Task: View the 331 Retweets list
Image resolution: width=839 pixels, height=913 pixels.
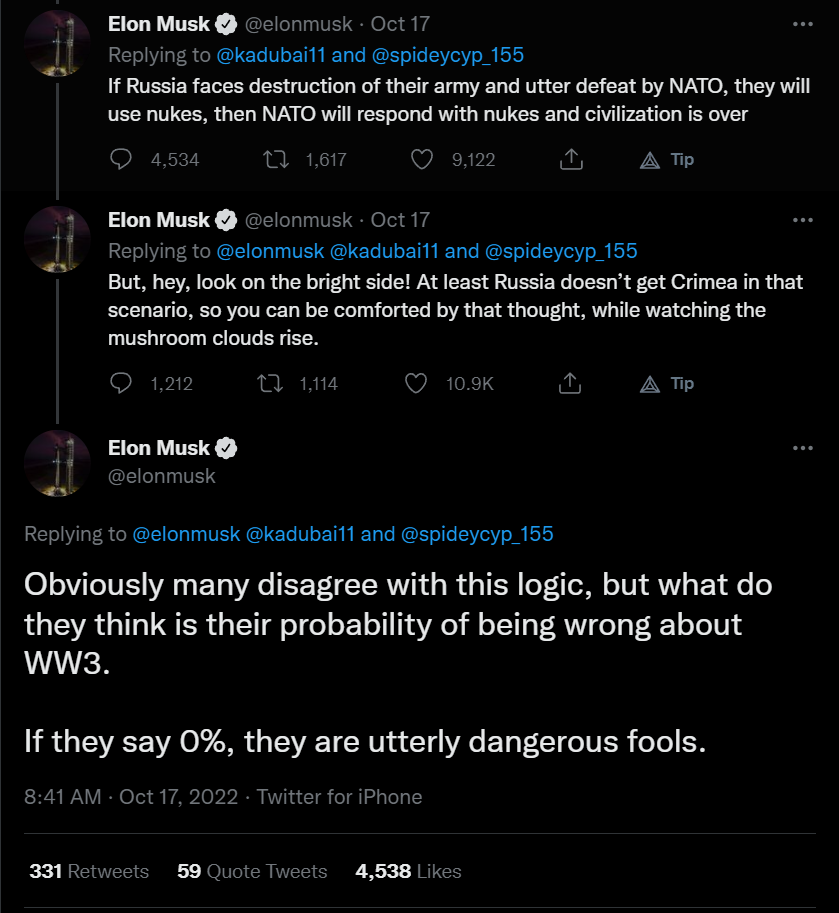Action: click(89, 871)
